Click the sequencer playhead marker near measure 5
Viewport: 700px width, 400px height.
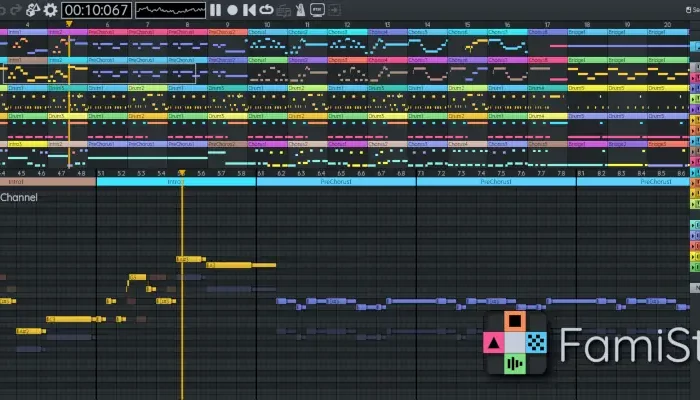(x=69, y=24)
